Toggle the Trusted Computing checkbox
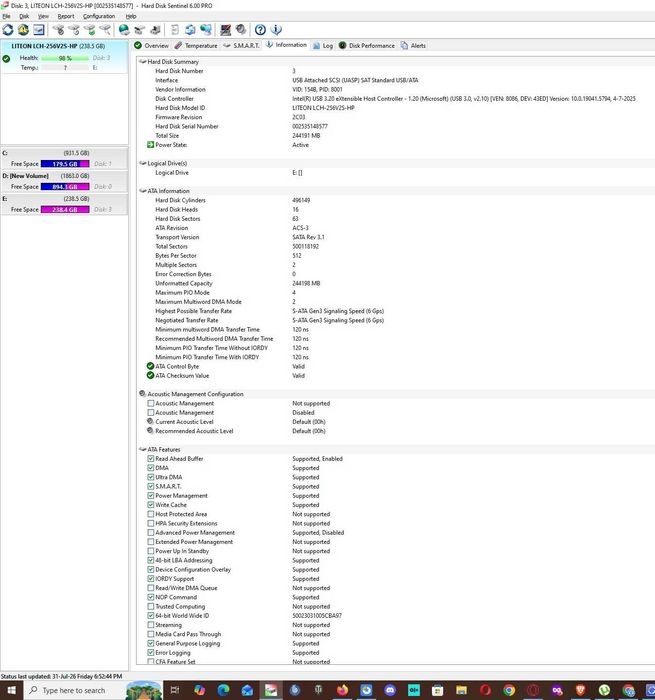 coord(150,606)
